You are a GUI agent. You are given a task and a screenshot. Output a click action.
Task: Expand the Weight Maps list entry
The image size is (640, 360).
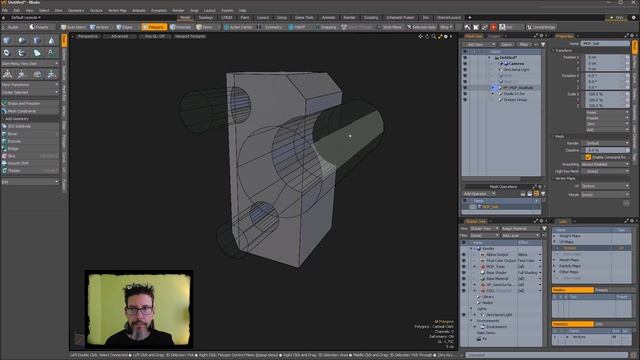tap(554, 236)
